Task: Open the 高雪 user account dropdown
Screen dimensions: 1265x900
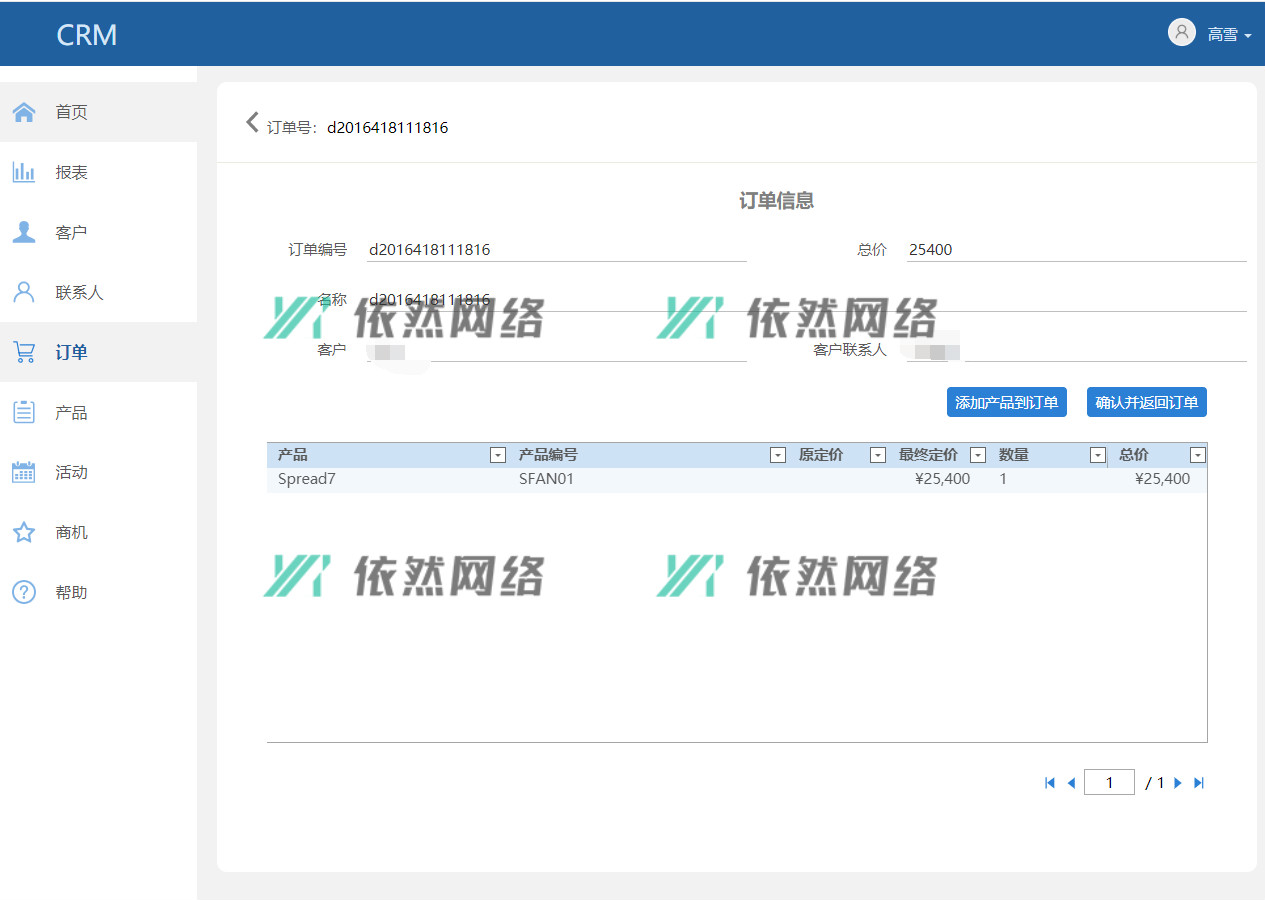Action: (1229, 35)
